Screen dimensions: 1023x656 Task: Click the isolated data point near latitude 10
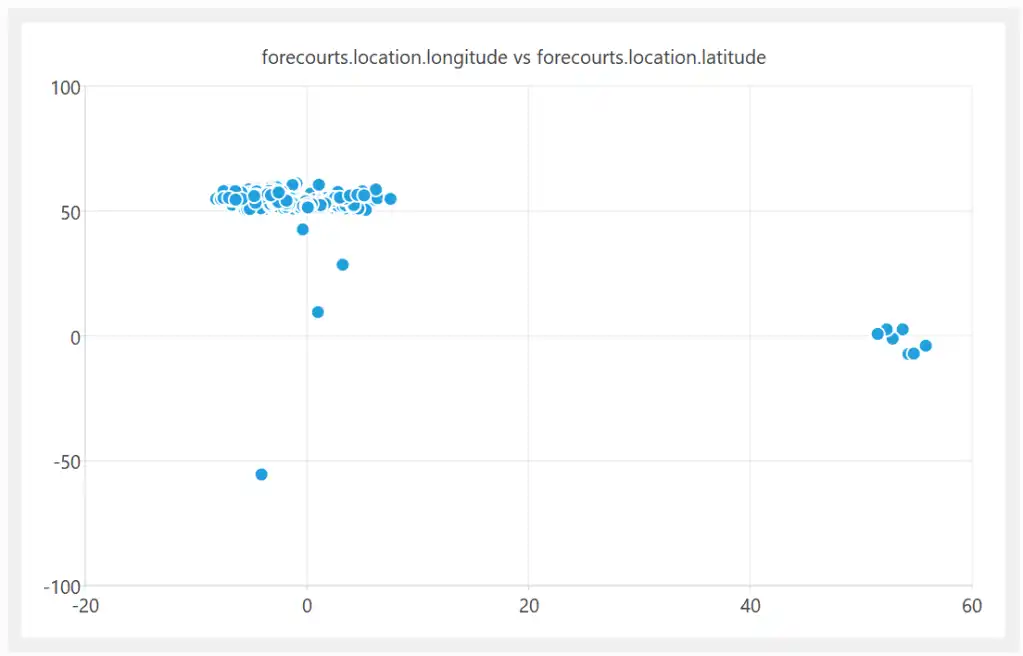[x=318, y=312]
